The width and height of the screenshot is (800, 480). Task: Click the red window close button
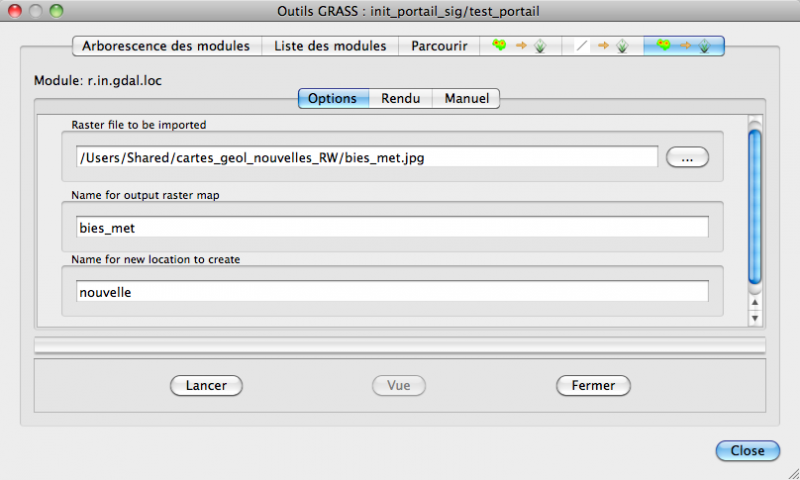click(x=15, y=11)
